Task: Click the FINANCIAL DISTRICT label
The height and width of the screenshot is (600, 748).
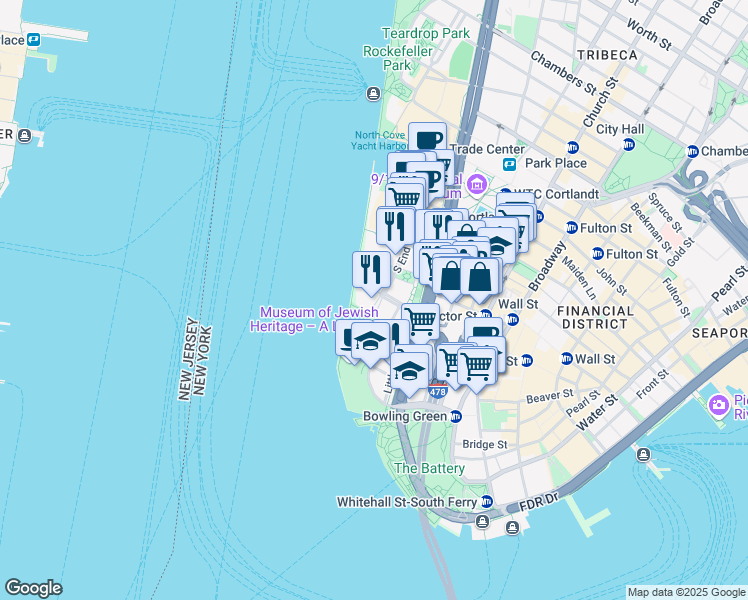Action: point(595,318)
